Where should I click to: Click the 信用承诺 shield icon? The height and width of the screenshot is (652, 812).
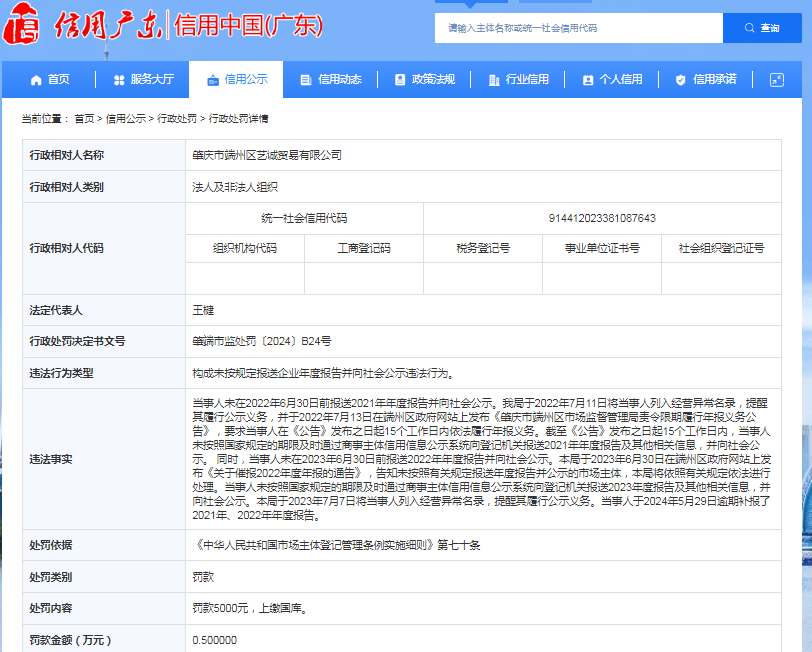[x=680, y=80]
